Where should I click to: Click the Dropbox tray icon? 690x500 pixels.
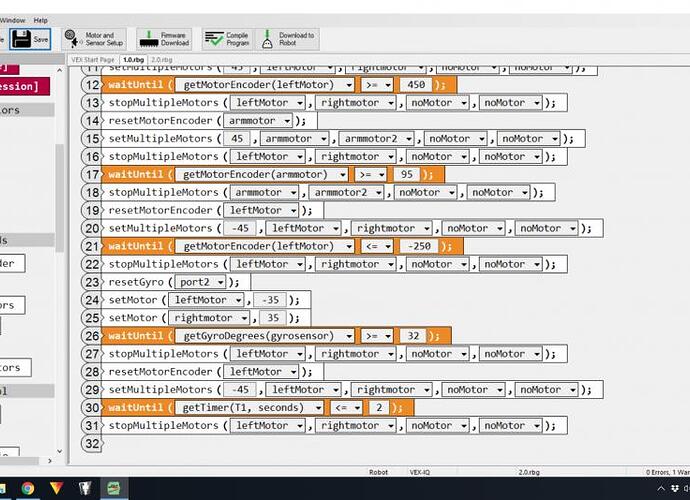point(675,489)
